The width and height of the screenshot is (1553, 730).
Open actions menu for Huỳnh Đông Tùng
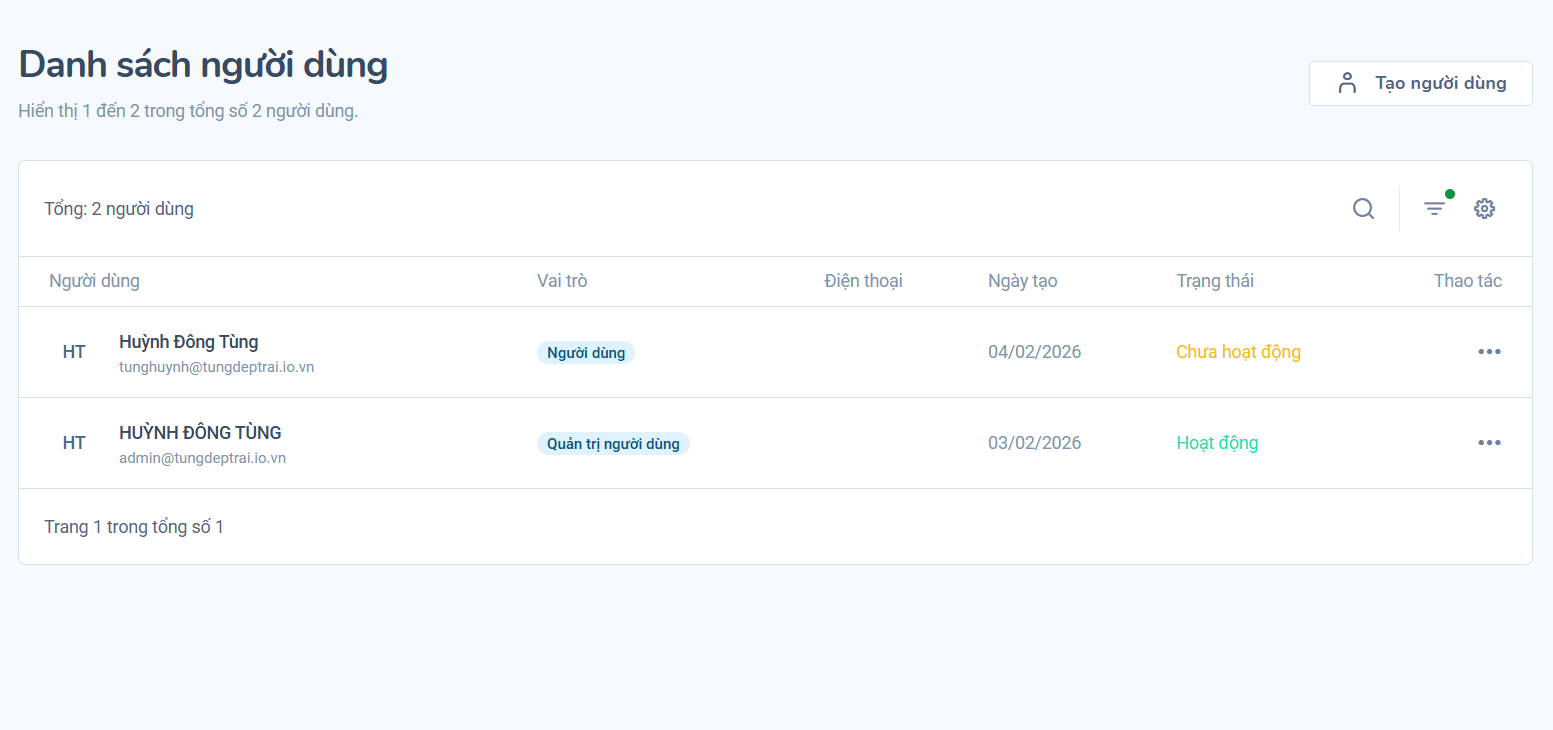1489,352
